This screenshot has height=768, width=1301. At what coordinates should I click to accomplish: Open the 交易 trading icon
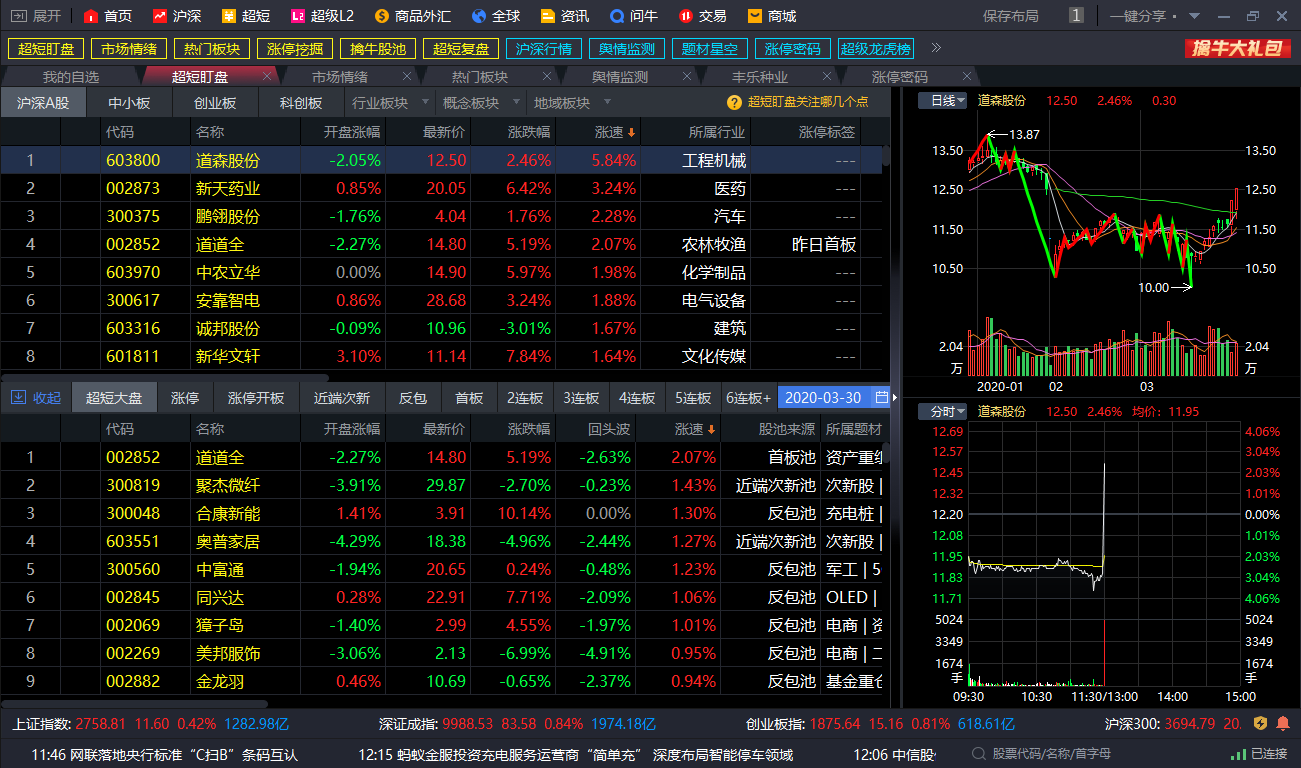tap(686, 16)
